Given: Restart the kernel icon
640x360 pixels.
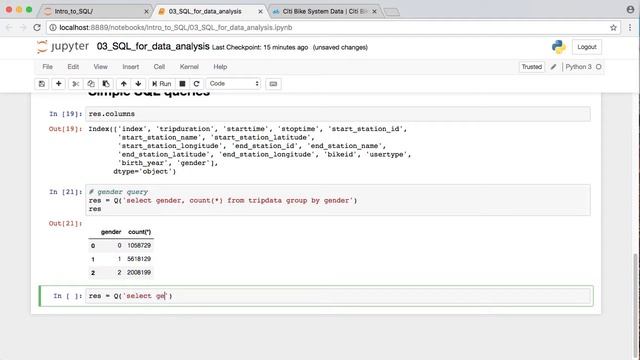Looking at the screenshot, I should click(196, 84).
